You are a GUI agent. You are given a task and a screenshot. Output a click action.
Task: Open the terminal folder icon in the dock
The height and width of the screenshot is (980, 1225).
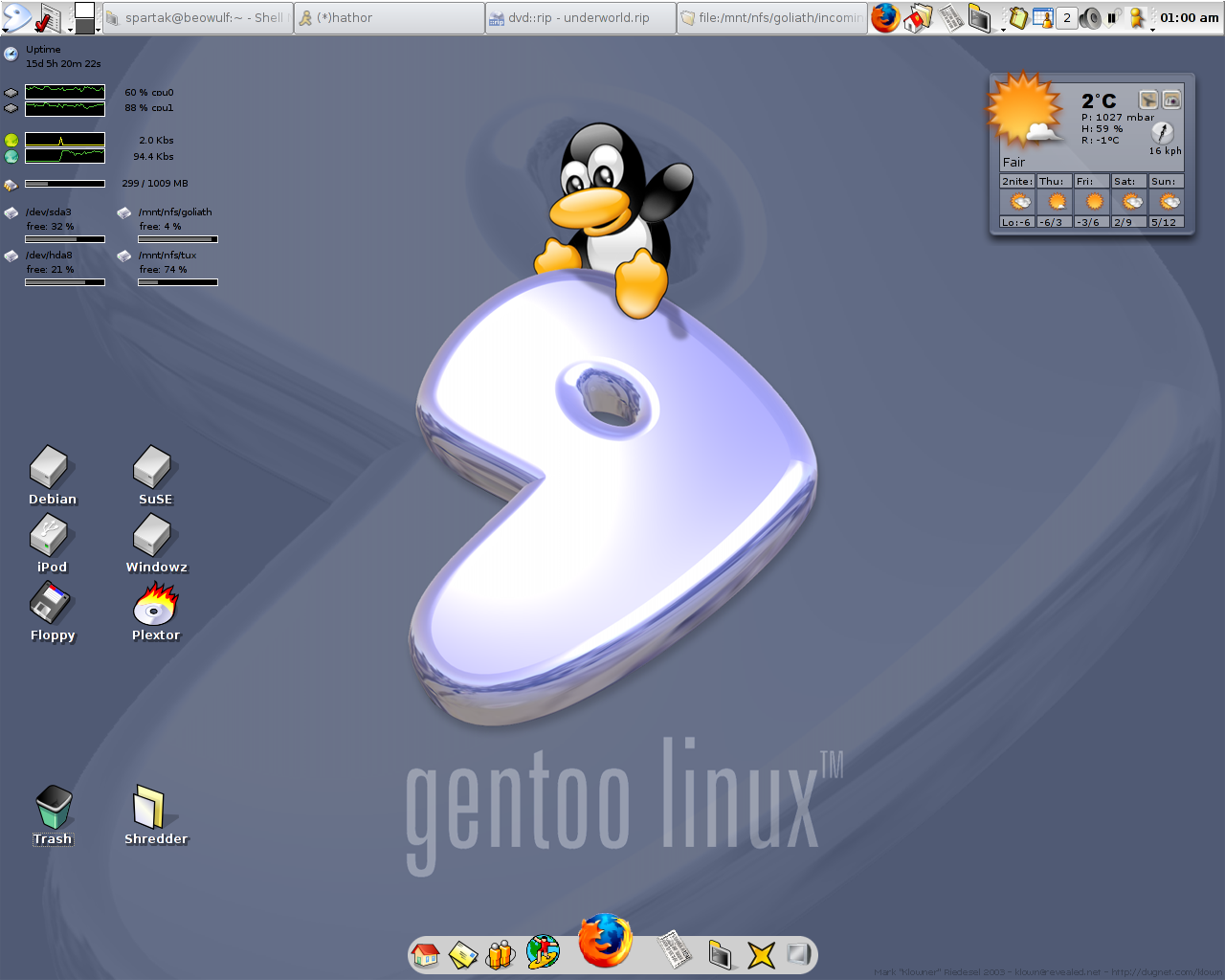pos(720,954)
